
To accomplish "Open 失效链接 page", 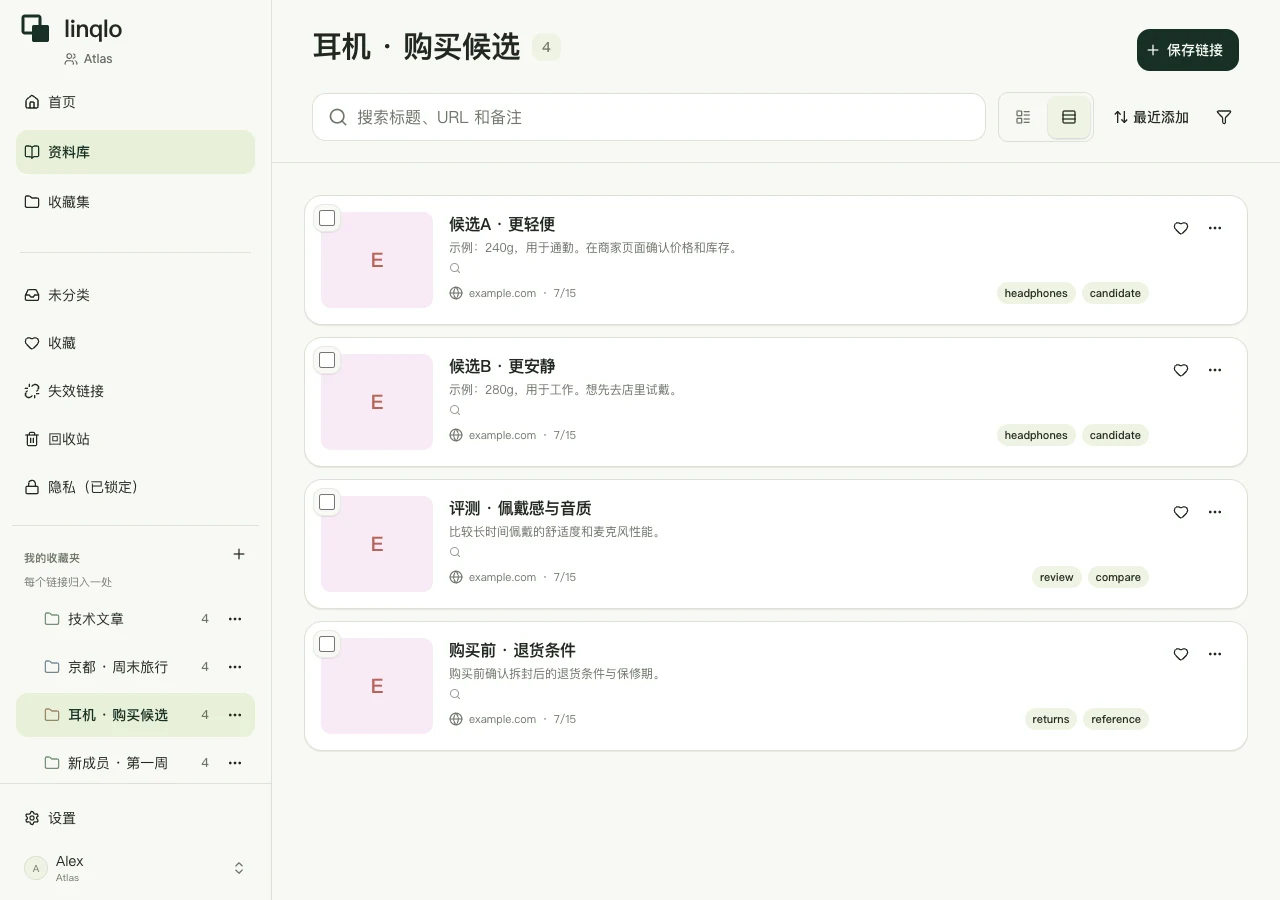I will pos(135,391).
